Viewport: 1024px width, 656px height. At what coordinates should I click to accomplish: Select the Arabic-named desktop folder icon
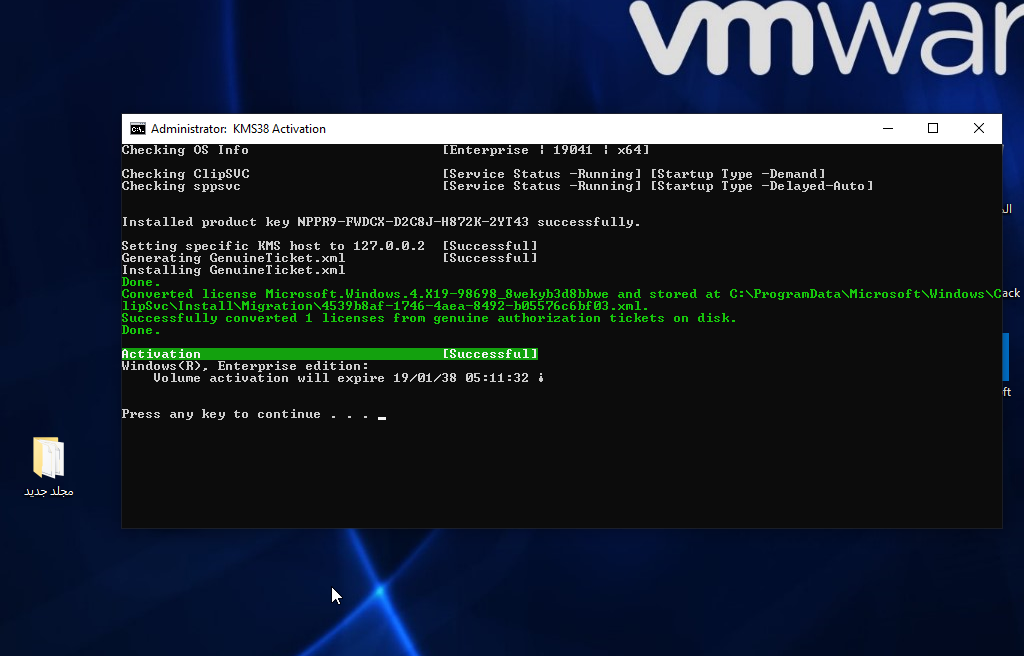tap(49, 457)
